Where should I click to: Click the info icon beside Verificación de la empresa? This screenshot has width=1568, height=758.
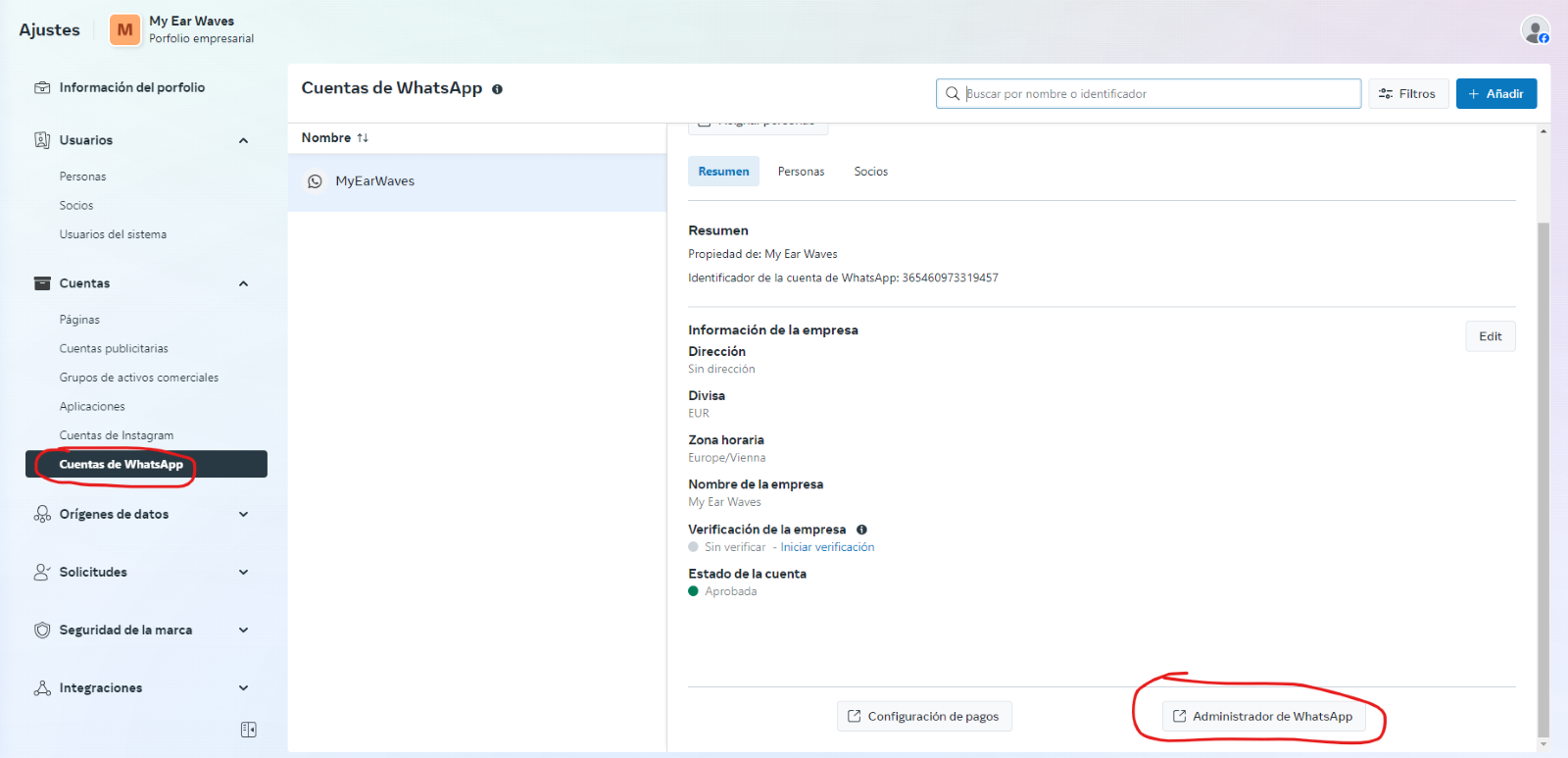point(861,530)
